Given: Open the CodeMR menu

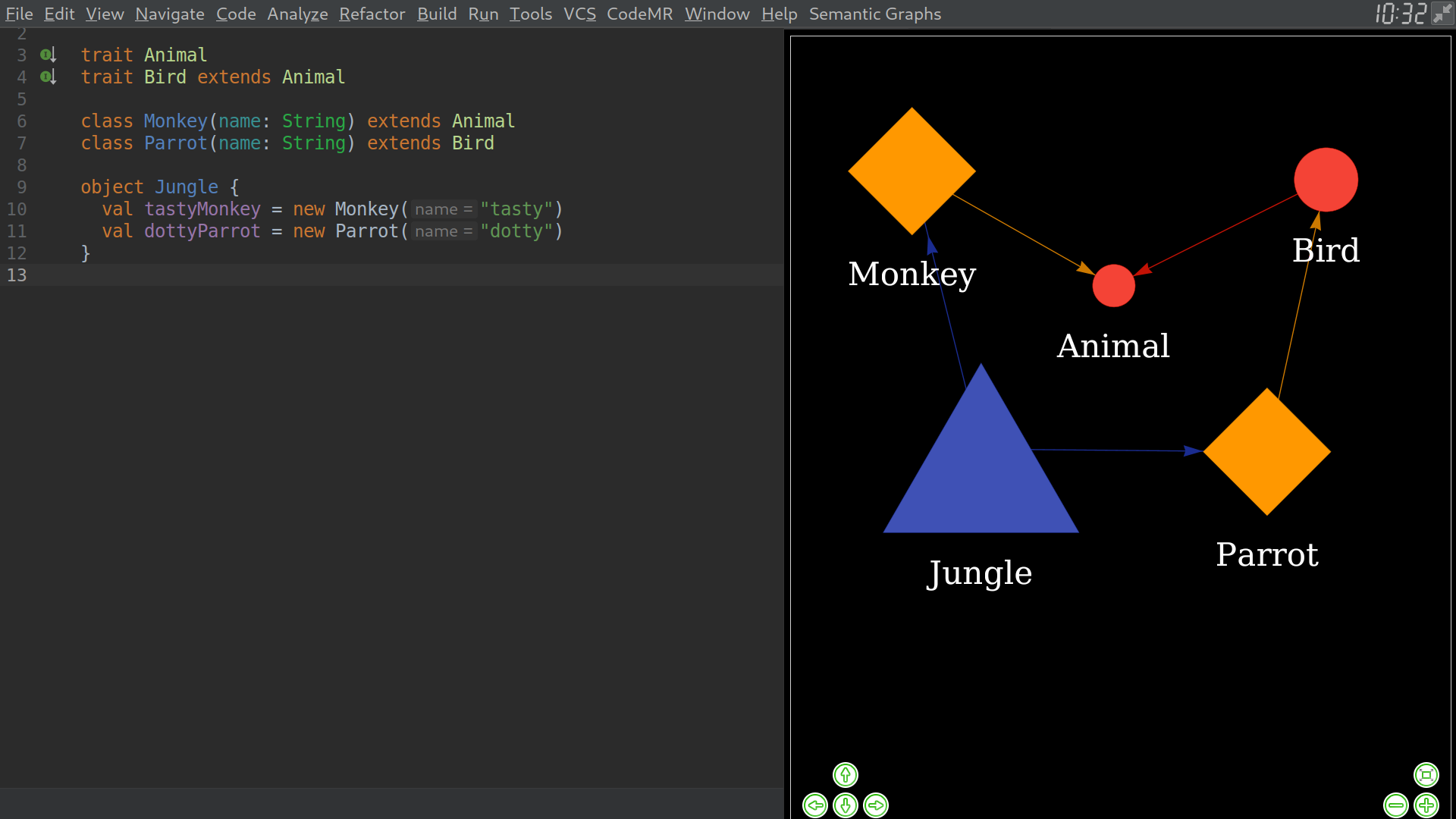Looking at the screenshot, I should click(639, 14).
